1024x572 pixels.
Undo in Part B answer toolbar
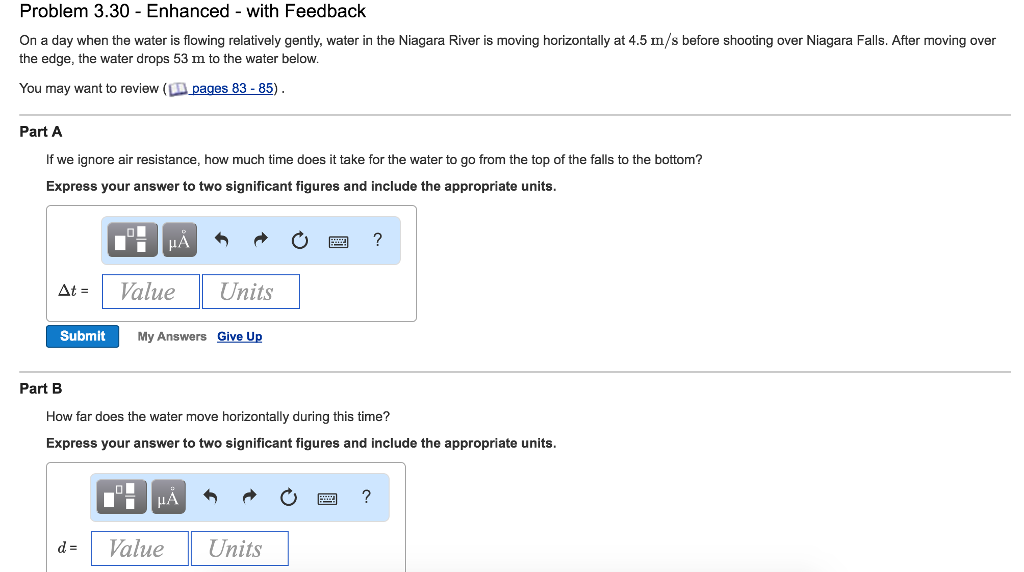[210, 497]
